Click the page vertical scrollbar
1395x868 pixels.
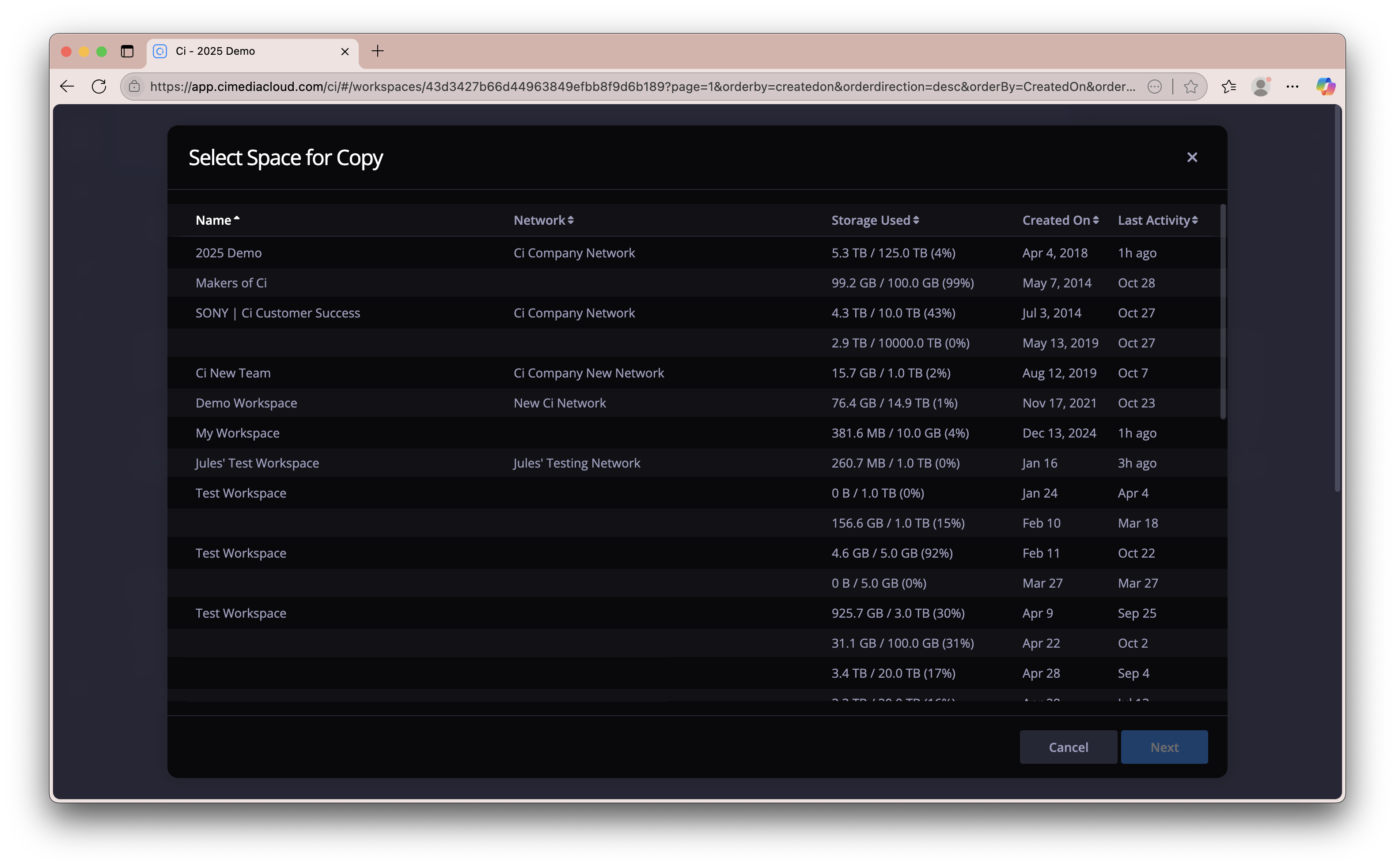tap(1337, 298)
